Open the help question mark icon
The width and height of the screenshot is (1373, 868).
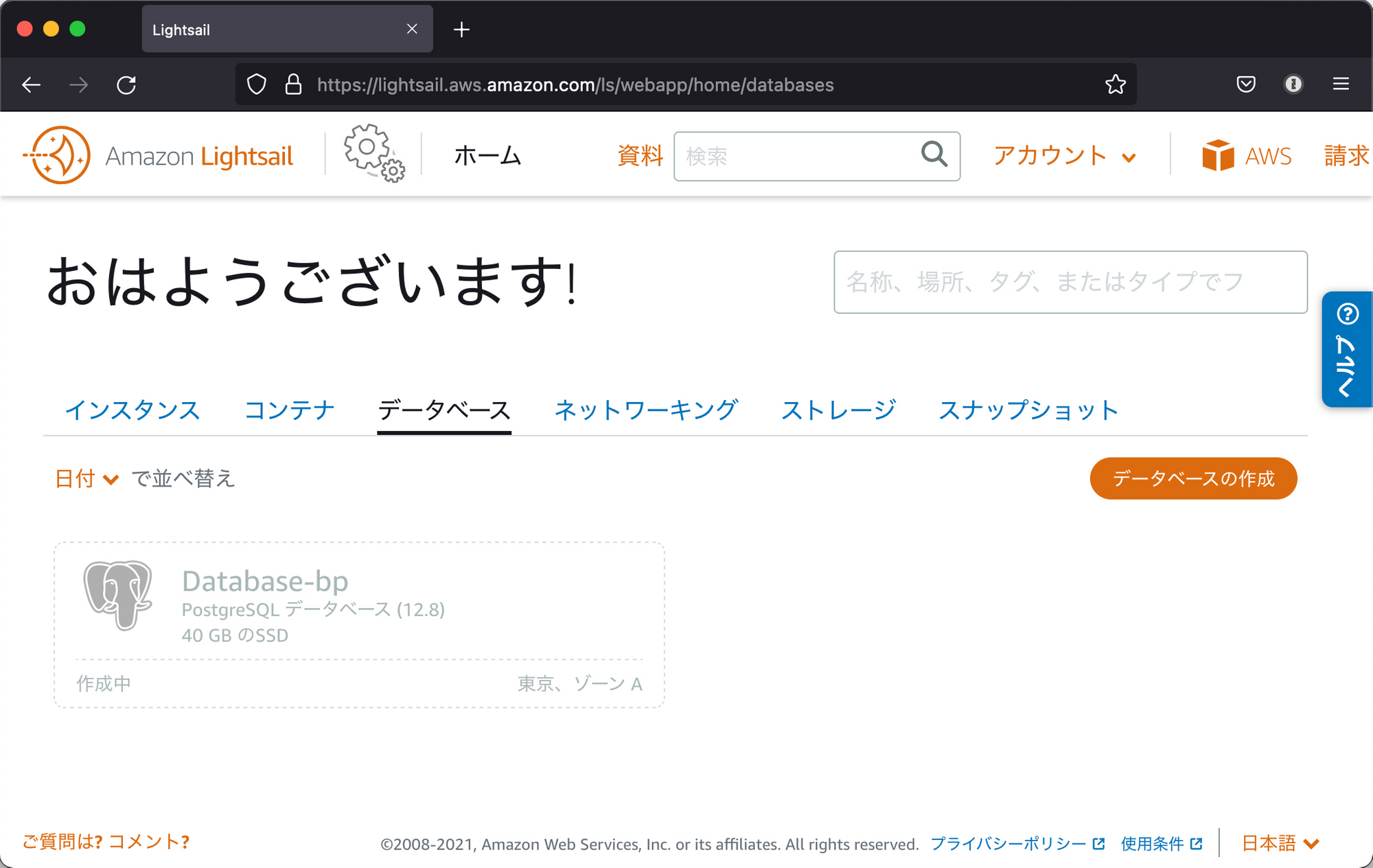click(1348, 314)
